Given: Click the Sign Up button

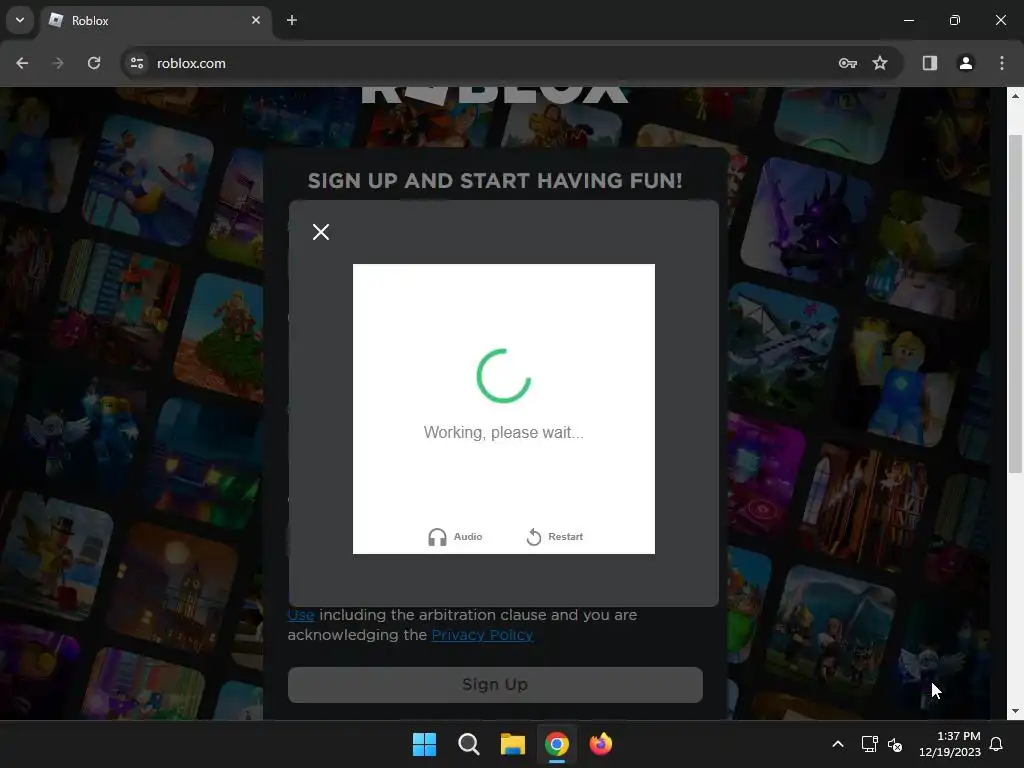Looking at the screenshot, I should (495, 684).
